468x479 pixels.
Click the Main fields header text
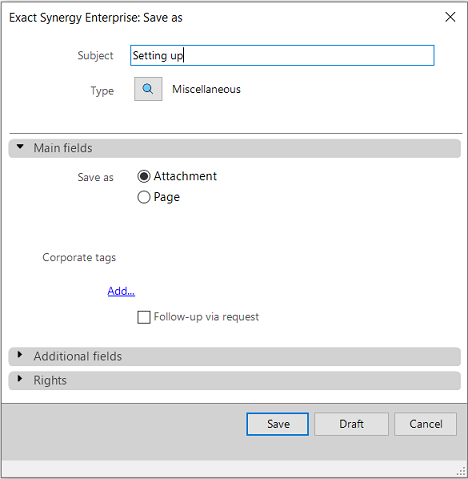63,148
